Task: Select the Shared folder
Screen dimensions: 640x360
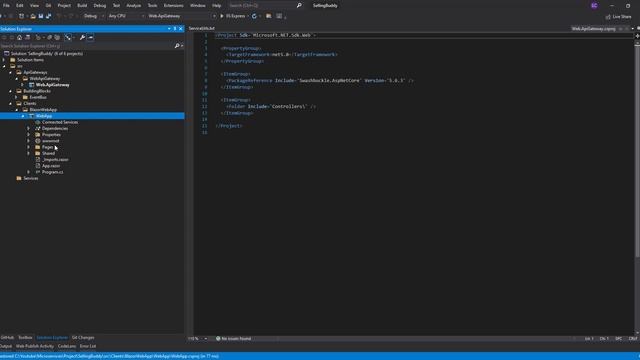Action: click(48, 153)
